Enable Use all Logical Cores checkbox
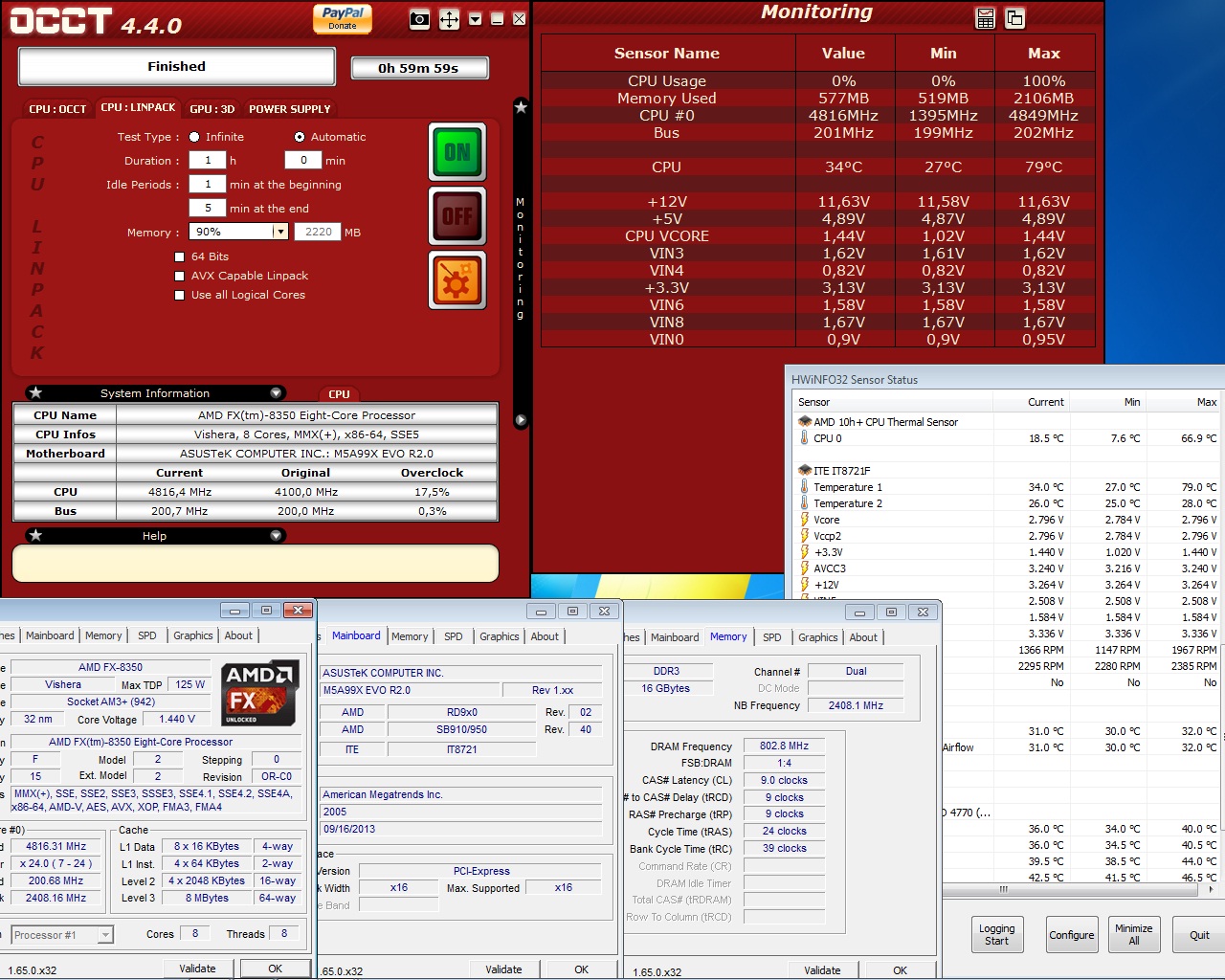Viewport: 1225px width, 980px height. [179, 295]
